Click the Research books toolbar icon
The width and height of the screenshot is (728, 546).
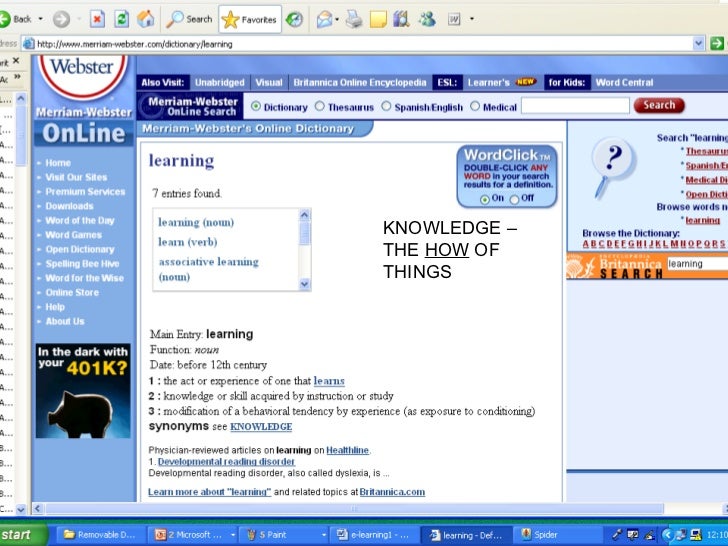click(x=401, y=20)
